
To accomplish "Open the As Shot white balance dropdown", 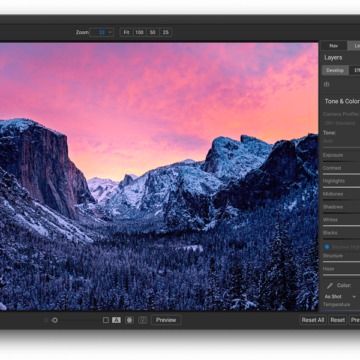I will pos(340,296).
